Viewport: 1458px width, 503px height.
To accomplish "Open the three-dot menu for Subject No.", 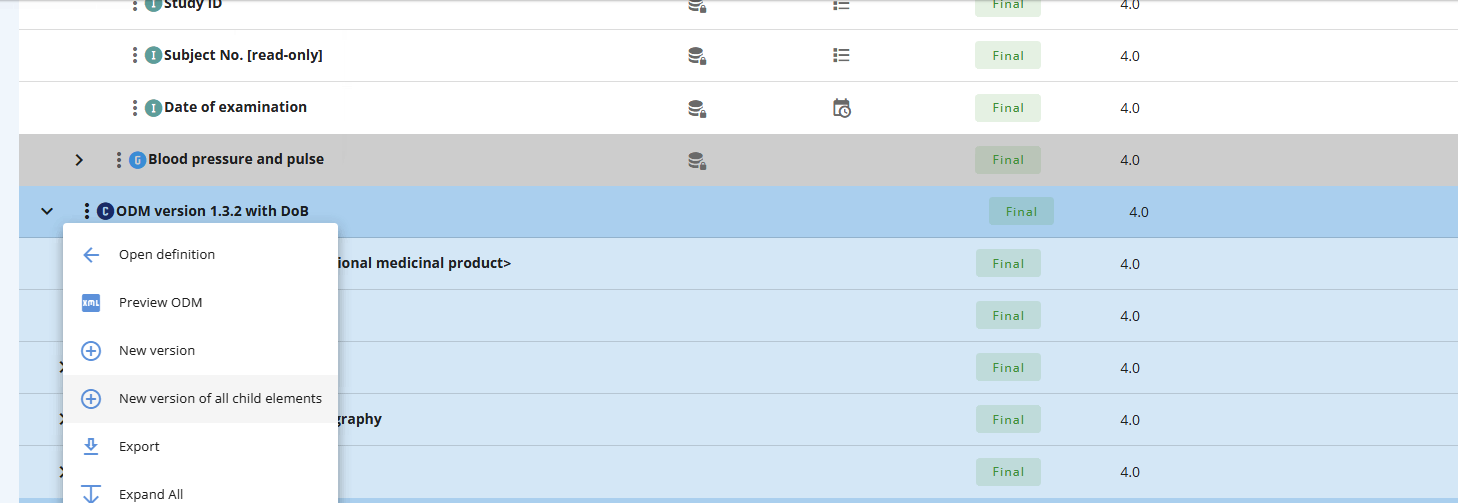I will (135, 55).
